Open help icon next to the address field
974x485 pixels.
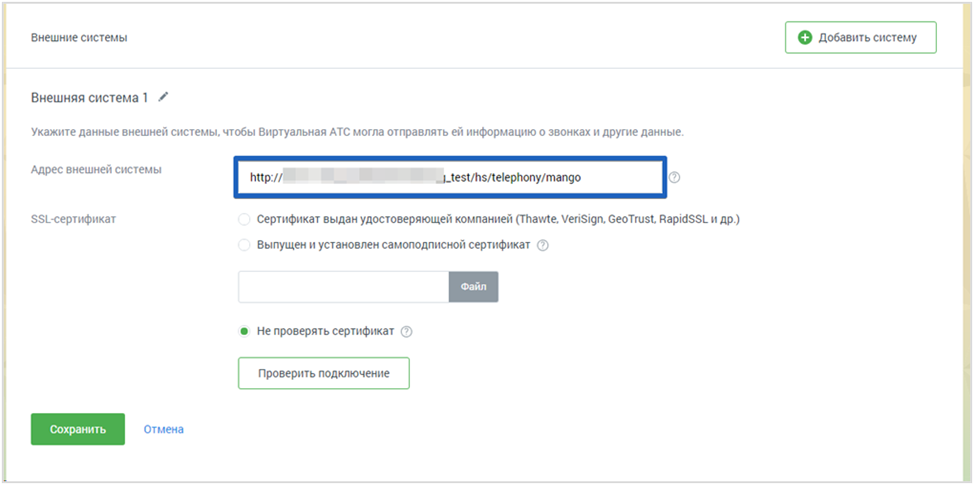tap(674, 178)
